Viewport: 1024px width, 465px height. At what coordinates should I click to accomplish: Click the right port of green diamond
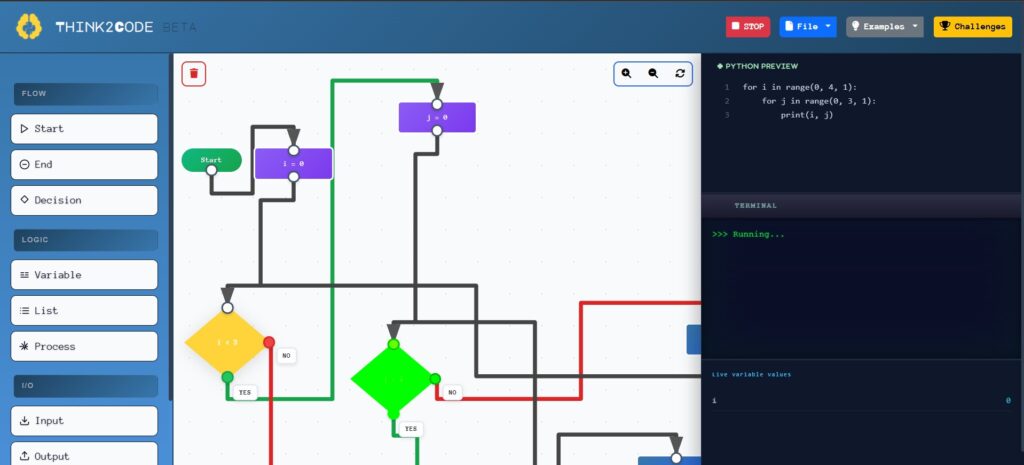coord(435,379)
